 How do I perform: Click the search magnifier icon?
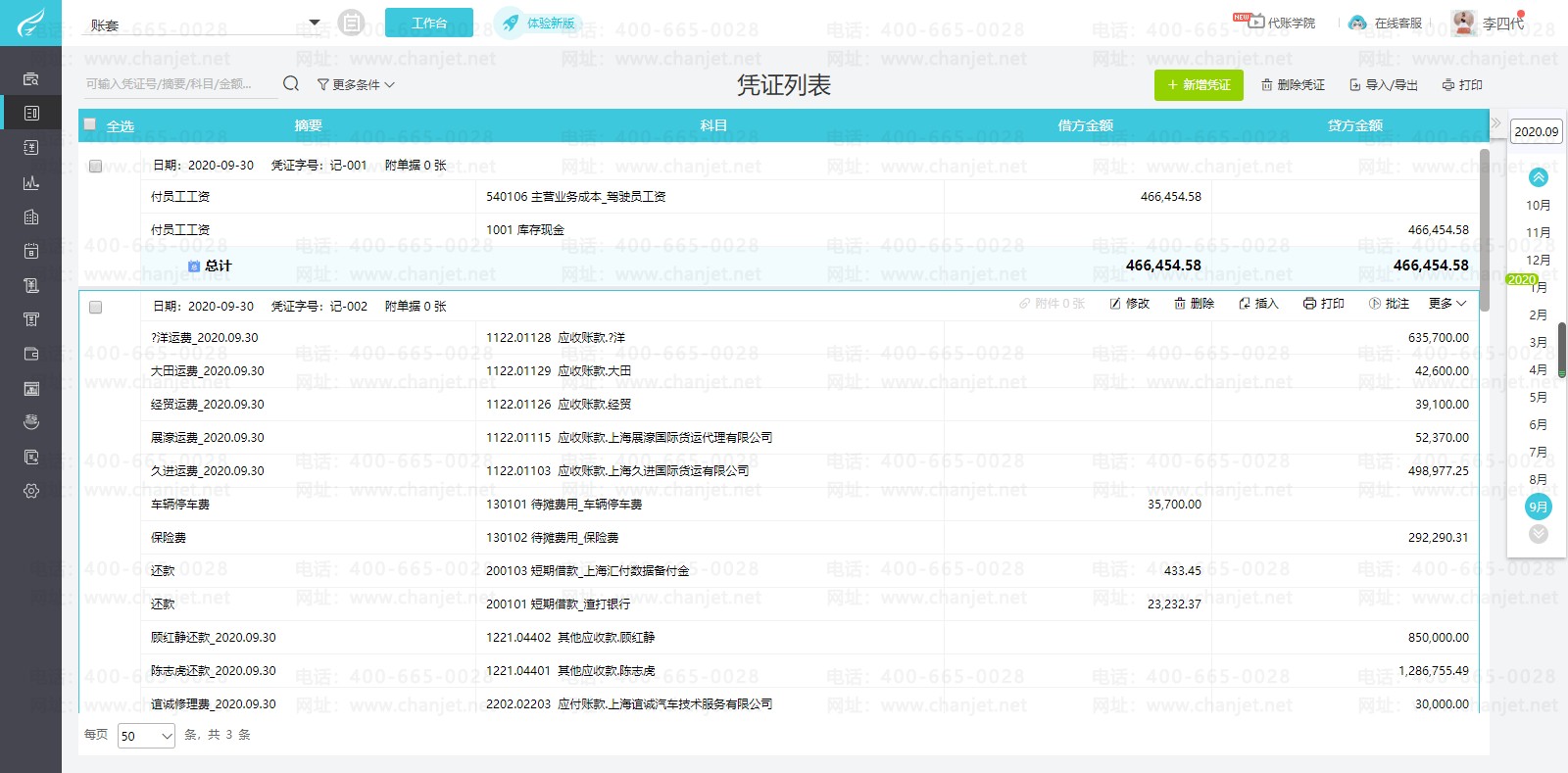point(291,84)
